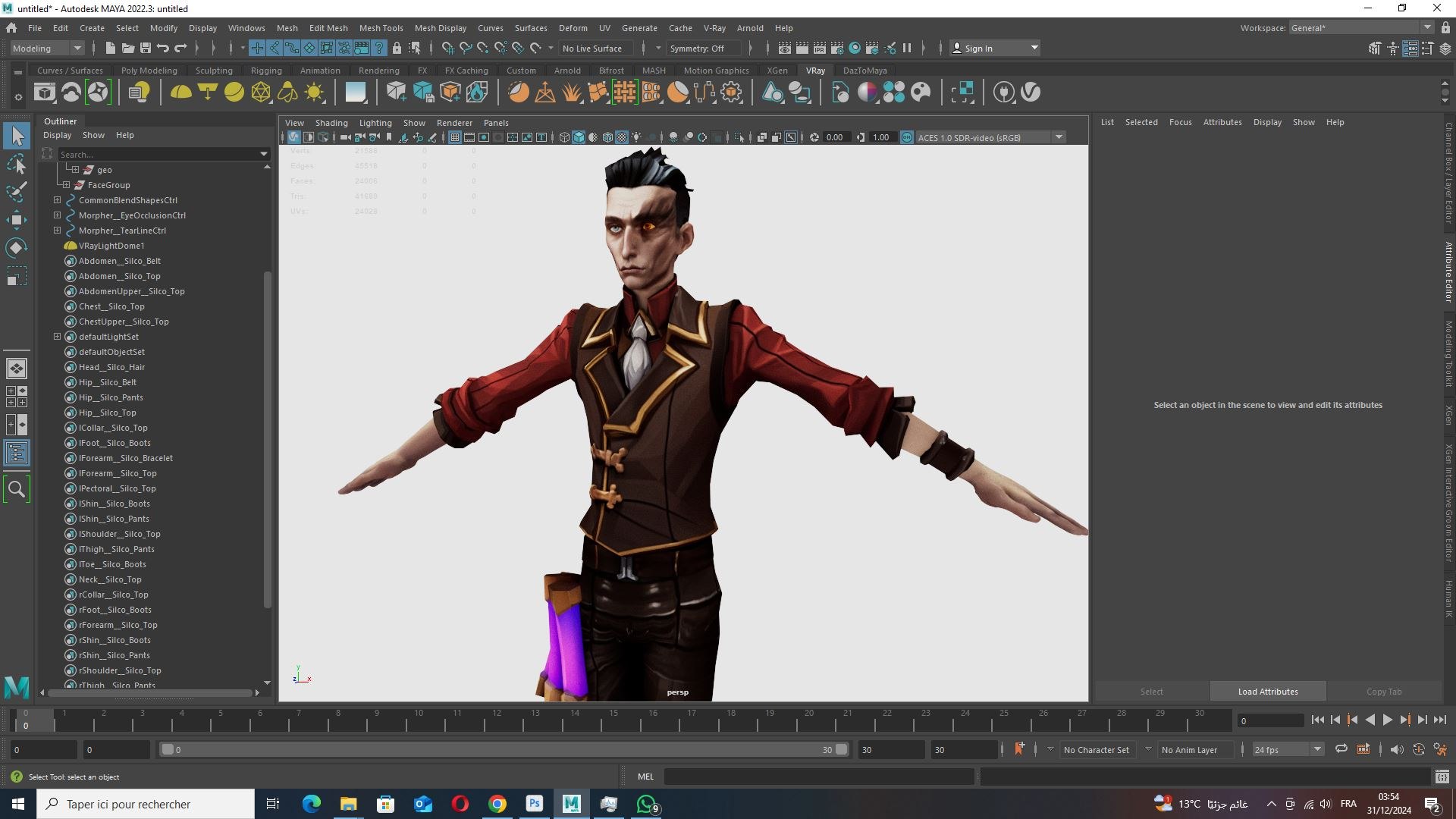Click the V-Ray dome light shelf icon
Image resolution: width=1456 pixels, height=819 pixels.
[180, 93]
